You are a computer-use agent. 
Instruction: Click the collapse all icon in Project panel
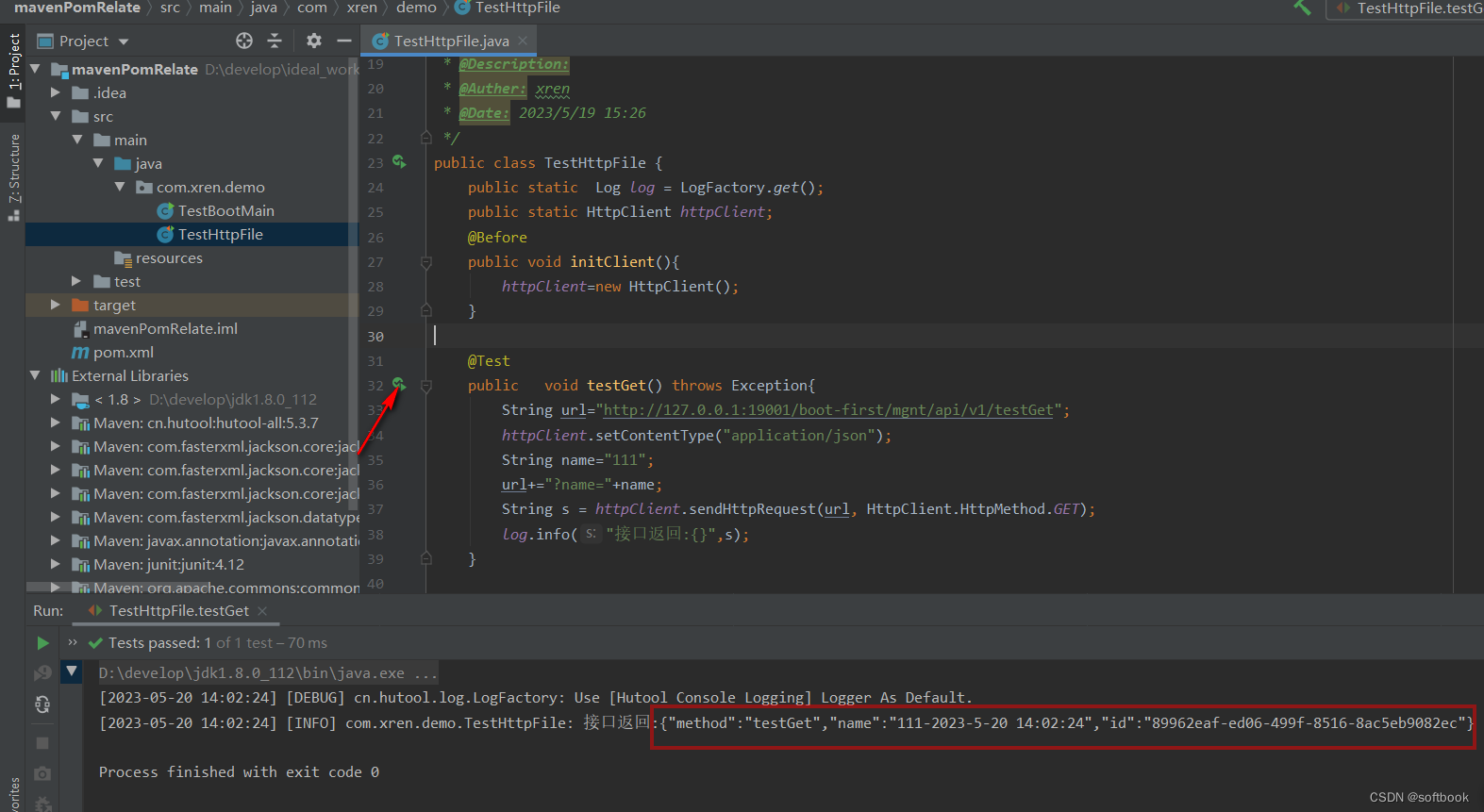pos(275,41)
